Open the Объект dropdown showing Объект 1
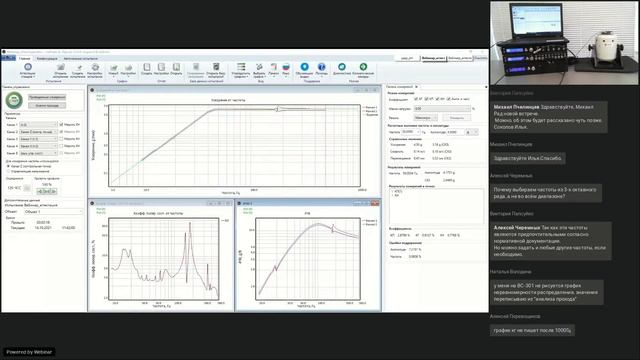Image resolution: width=640 pixels, height=360 pixels. point(53,212)
